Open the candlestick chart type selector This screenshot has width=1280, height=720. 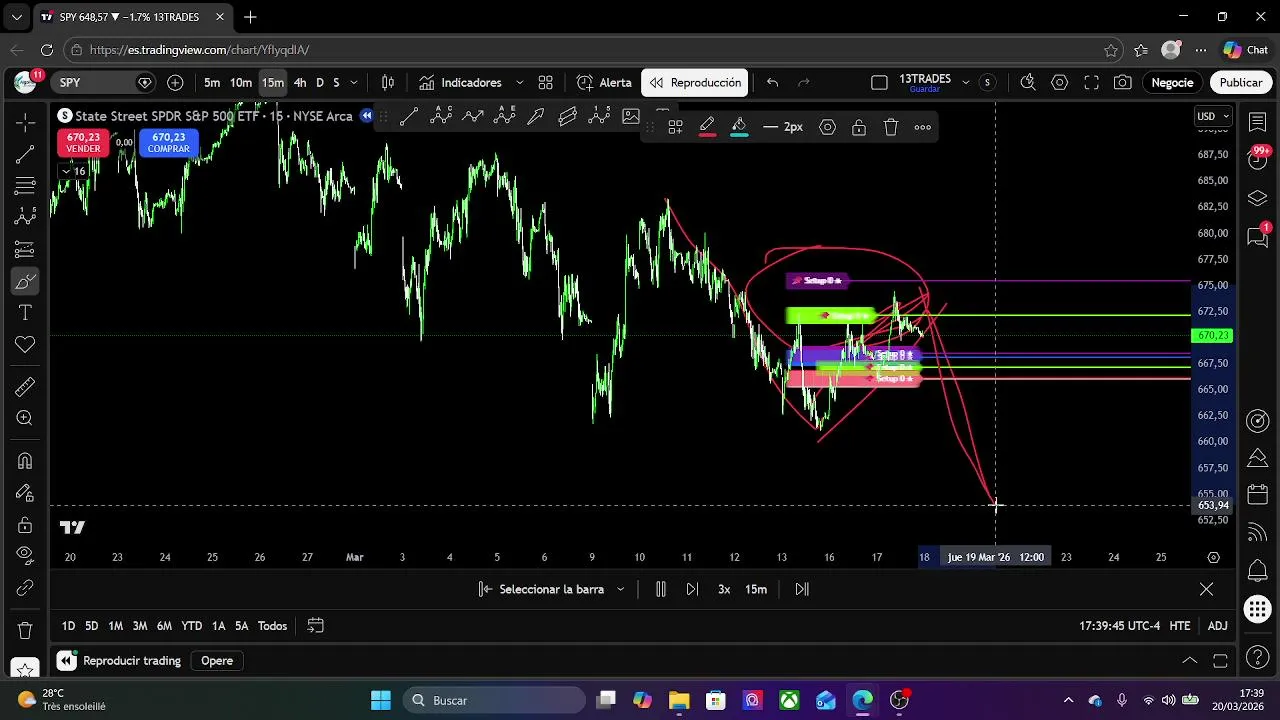388,83
